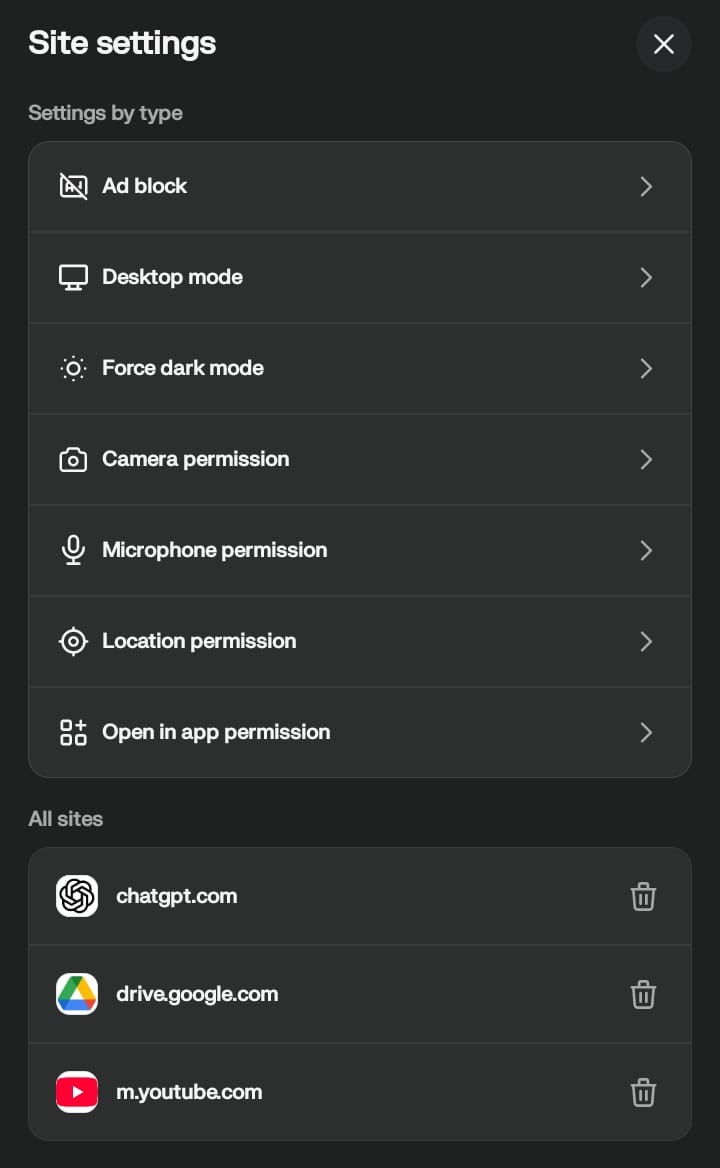The height and width of the screenshot is (1168, 720).
Task: Click the Open in app permission icon
Action: click(x=73, y=733)
